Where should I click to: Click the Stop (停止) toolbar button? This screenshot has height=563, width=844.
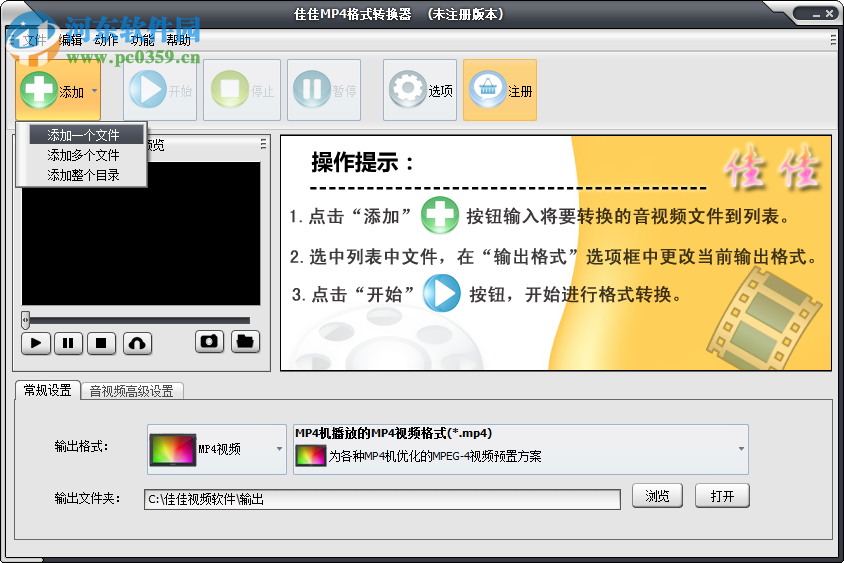coord(242,90)
